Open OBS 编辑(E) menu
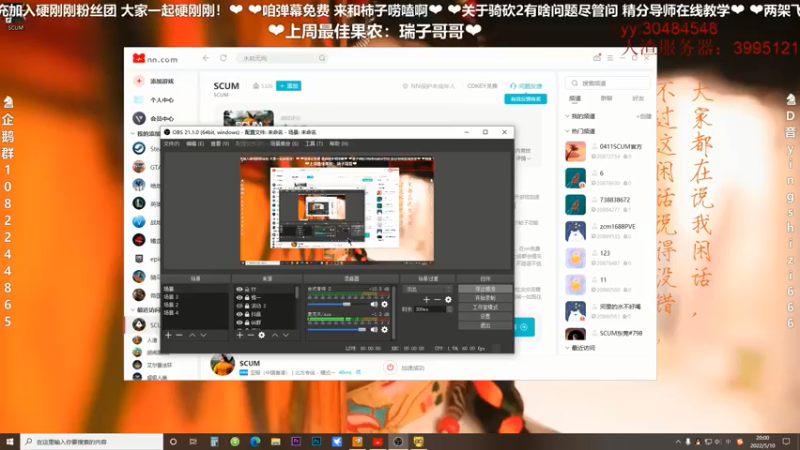 point(195,144)
